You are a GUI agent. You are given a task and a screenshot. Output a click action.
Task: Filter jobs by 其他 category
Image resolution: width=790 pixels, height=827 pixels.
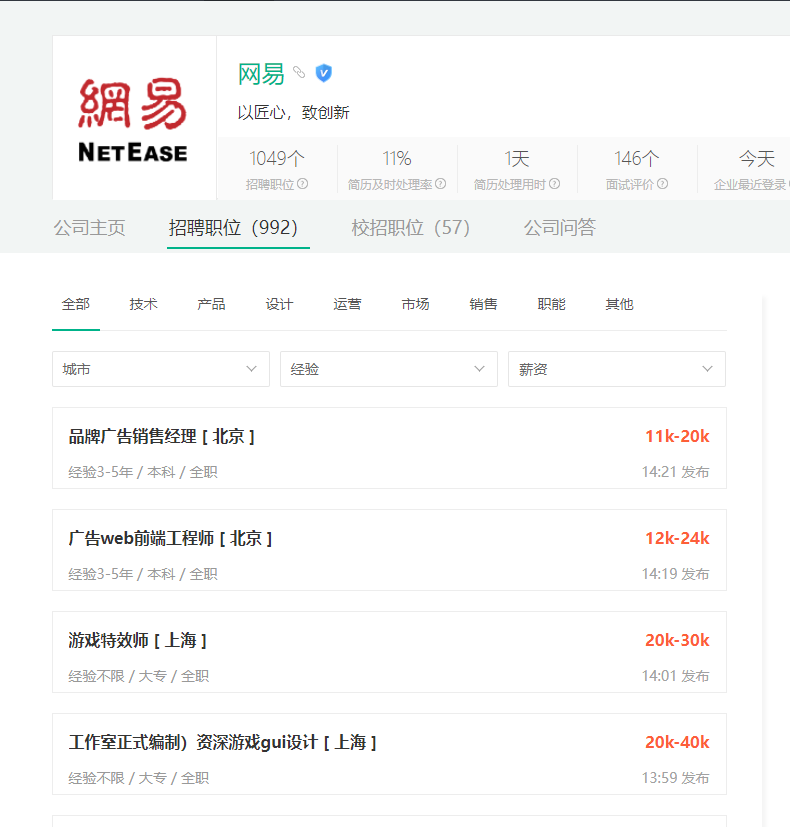(x=619, y=304)
